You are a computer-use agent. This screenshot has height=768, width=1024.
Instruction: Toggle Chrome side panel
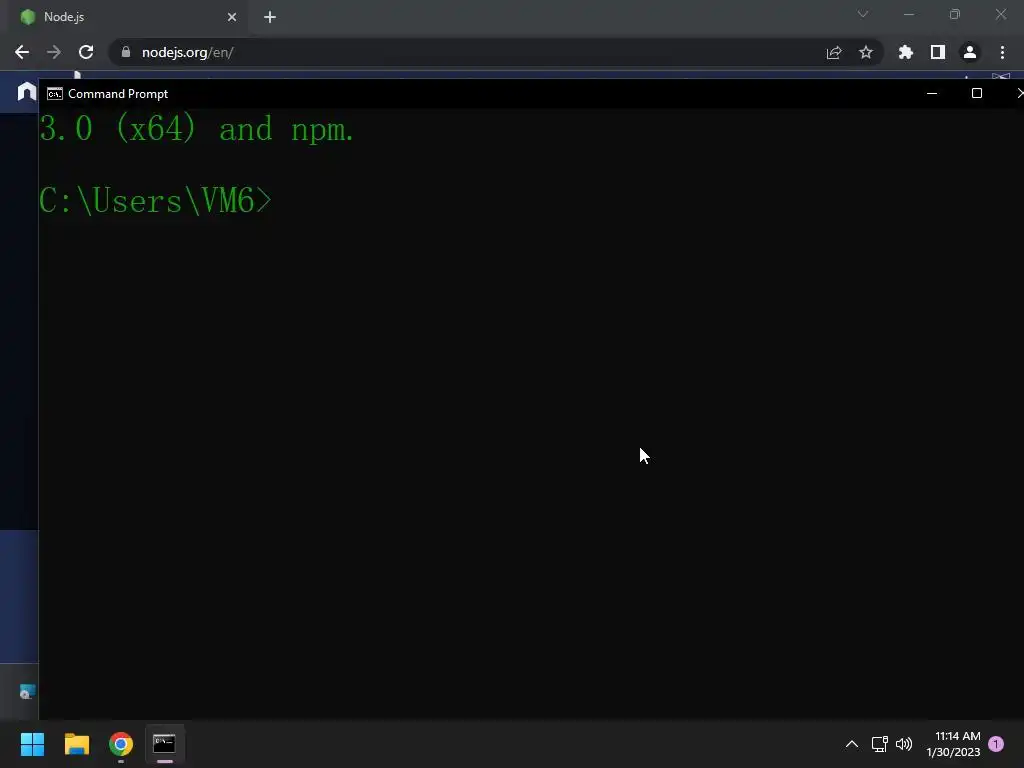pos(938,52)
